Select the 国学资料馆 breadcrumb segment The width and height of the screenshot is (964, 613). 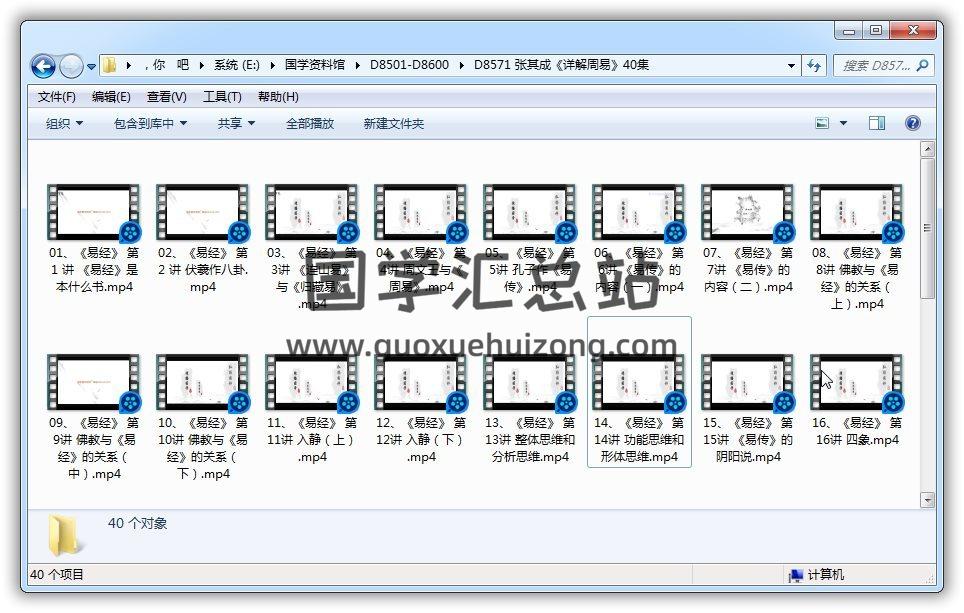[314, 65]
